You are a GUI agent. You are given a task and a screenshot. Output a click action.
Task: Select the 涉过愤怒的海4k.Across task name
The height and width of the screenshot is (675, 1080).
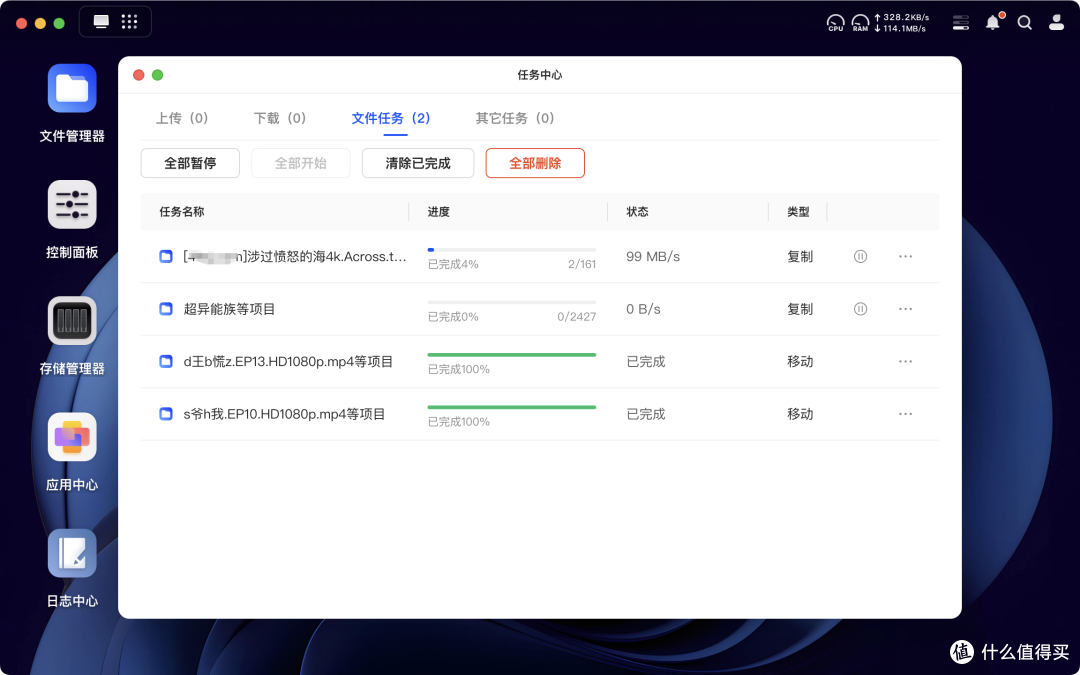pyautogui.click(x=295, y=256)
